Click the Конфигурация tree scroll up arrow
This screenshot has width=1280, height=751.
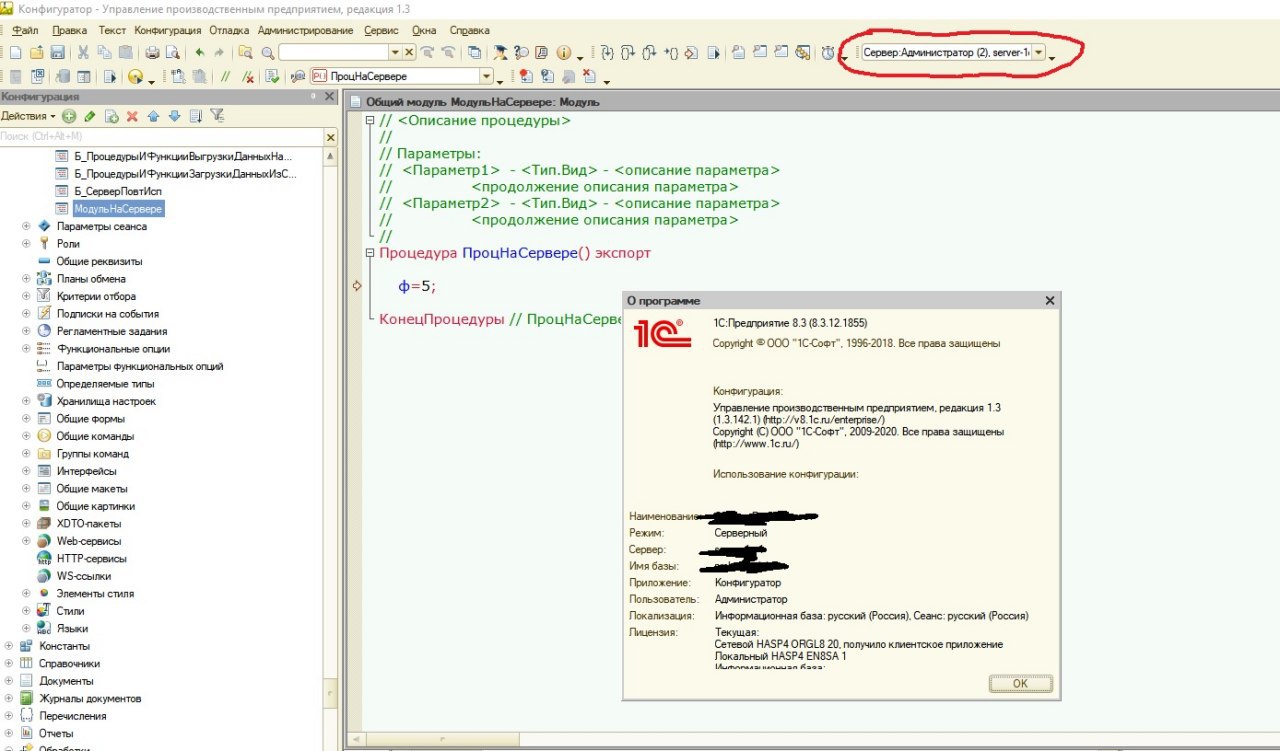tap(331, 155)
